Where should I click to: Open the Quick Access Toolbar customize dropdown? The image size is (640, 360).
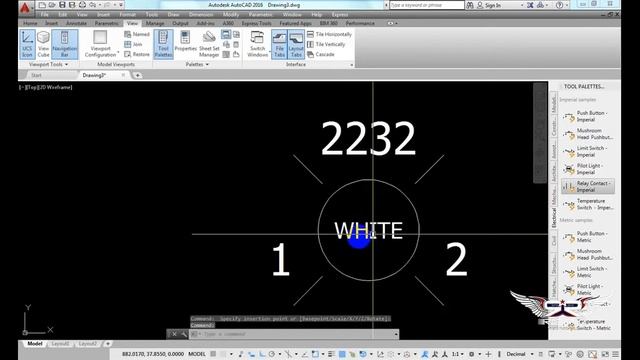121,5
